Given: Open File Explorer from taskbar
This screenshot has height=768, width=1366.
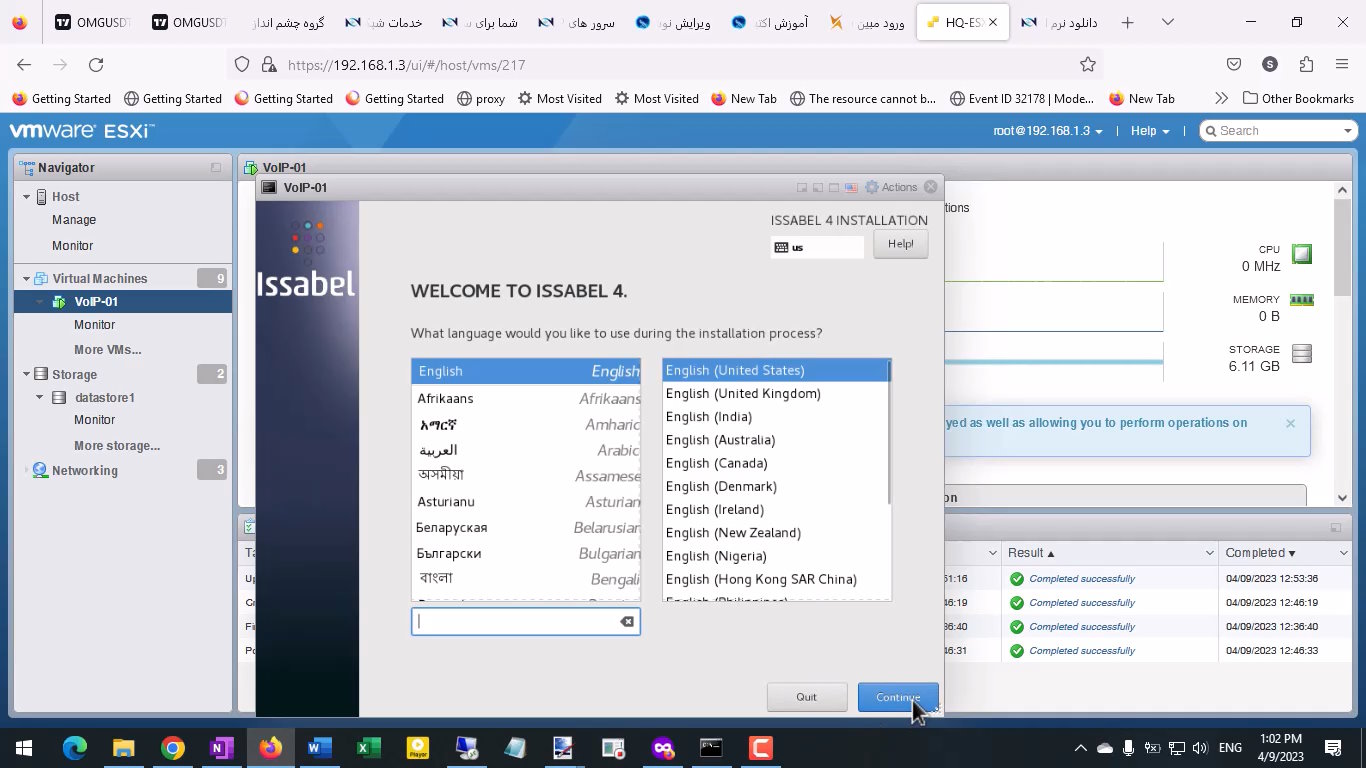Looking at the screenshot, I should click(x=124, y=748).
